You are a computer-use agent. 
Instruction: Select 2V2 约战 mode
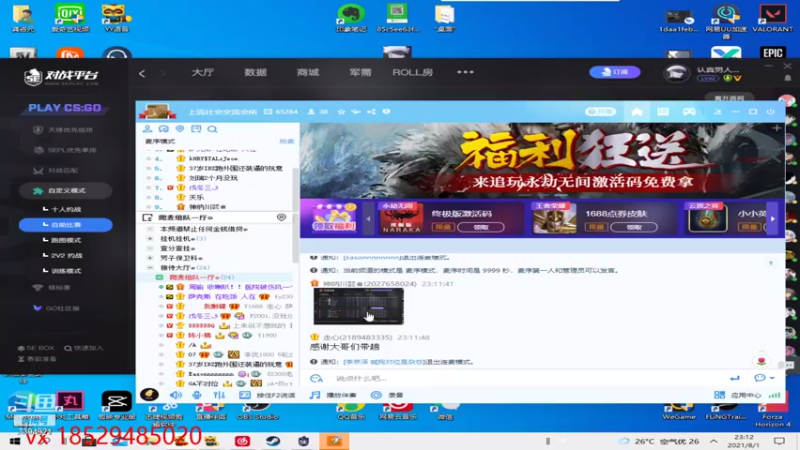tap(64, 255)
